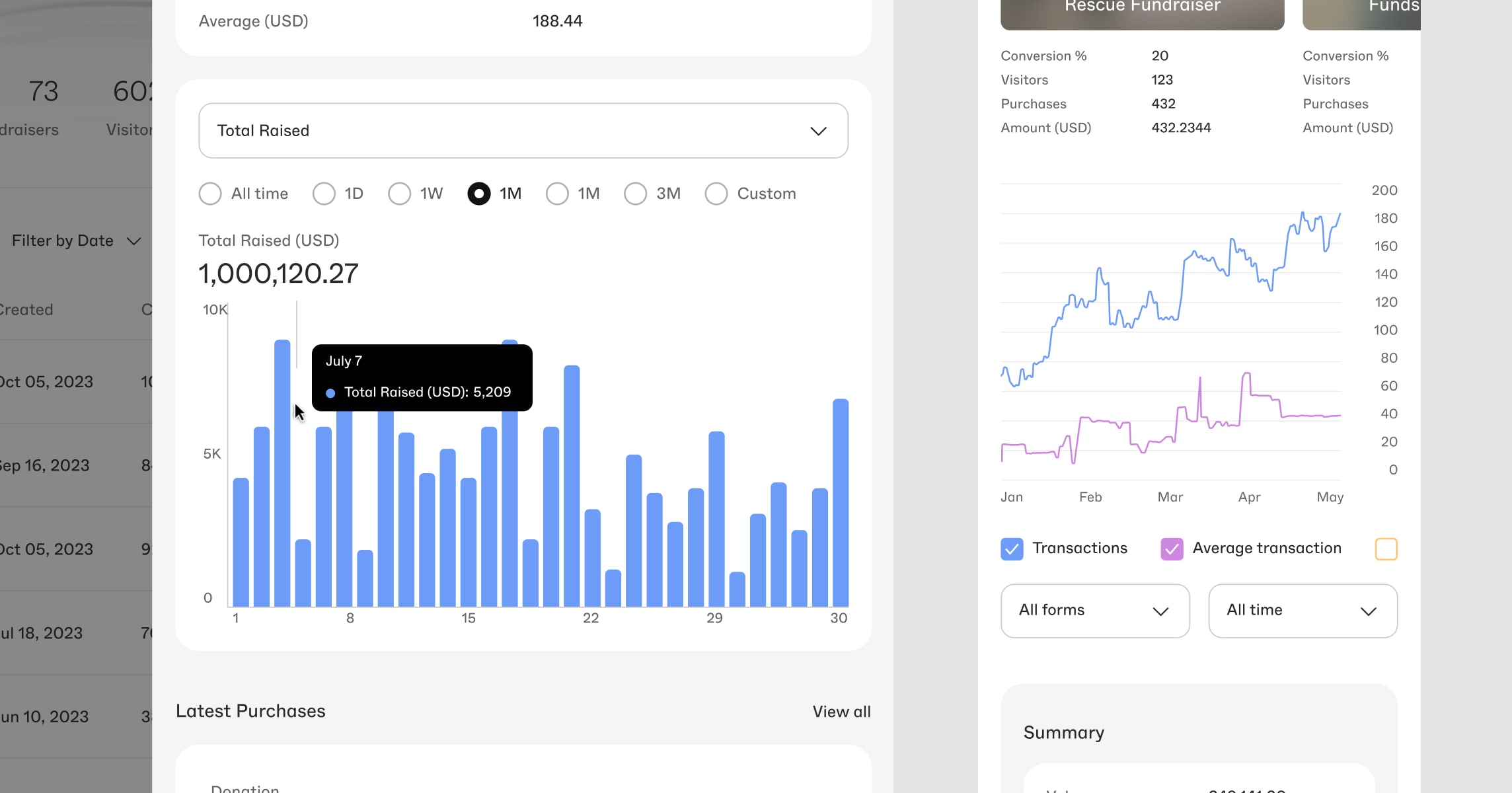Click the Average (USD) value 188.44
The image size is (1512, 793).
[557, 21]
